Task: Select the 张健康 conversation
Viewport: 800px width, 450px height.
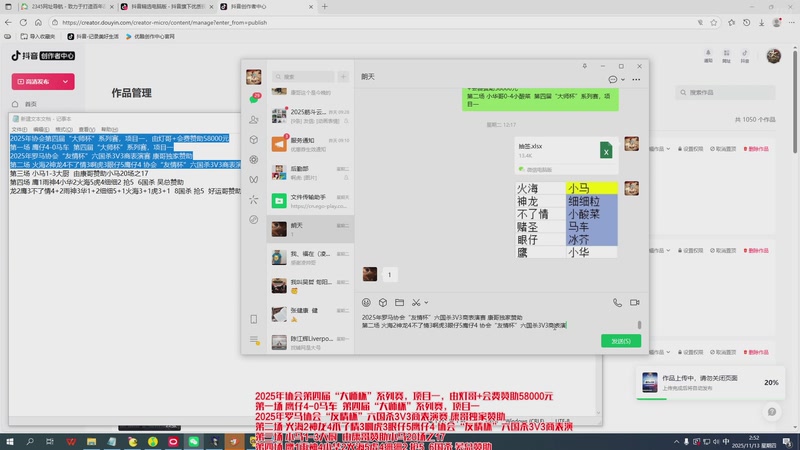Action: [x=310, y=314]
